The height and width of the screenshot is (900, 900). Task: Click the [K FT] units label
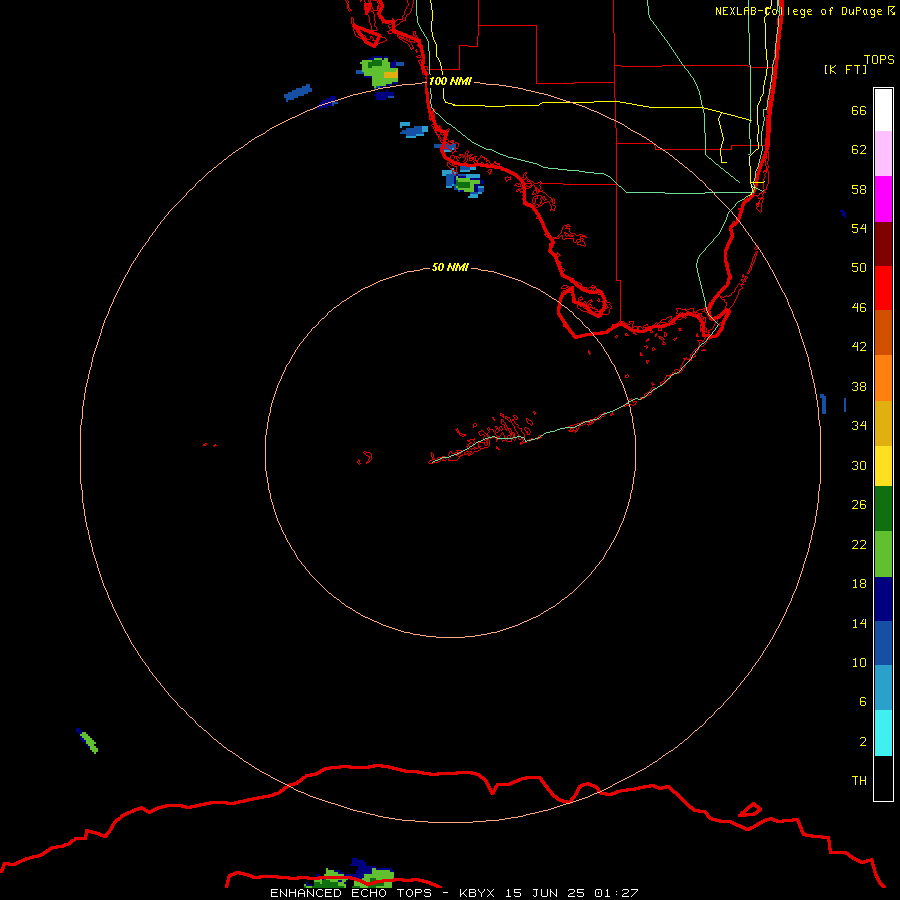(x=845, y=69)
